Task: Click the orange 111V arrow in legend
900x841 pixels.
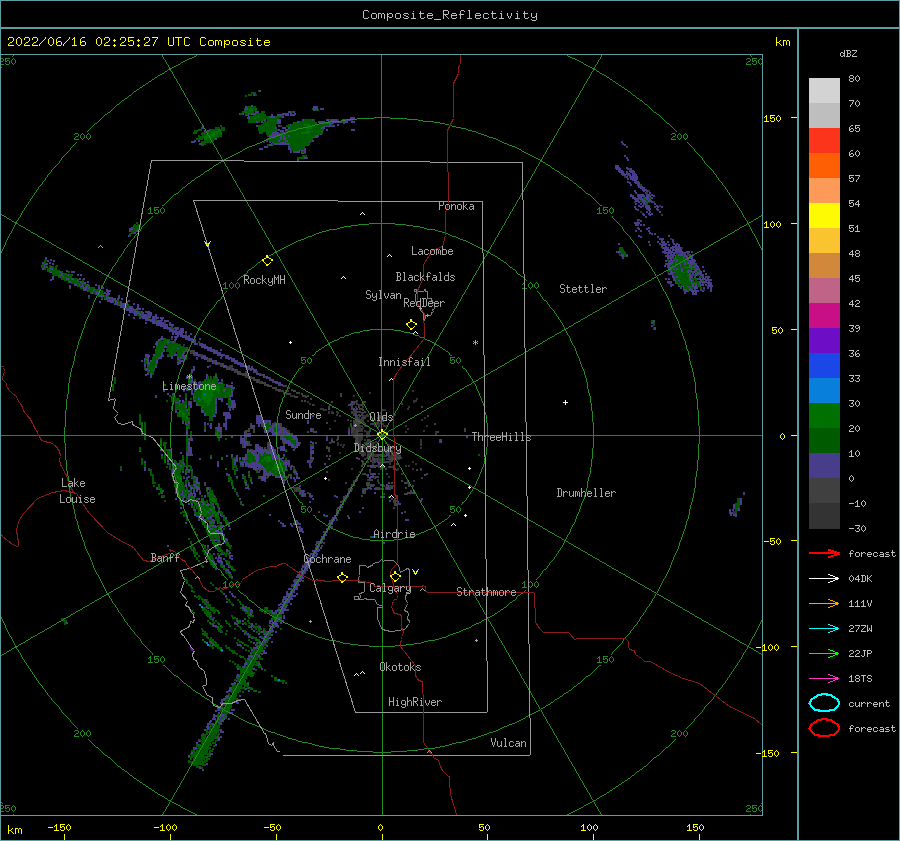Action: (824, 603)
